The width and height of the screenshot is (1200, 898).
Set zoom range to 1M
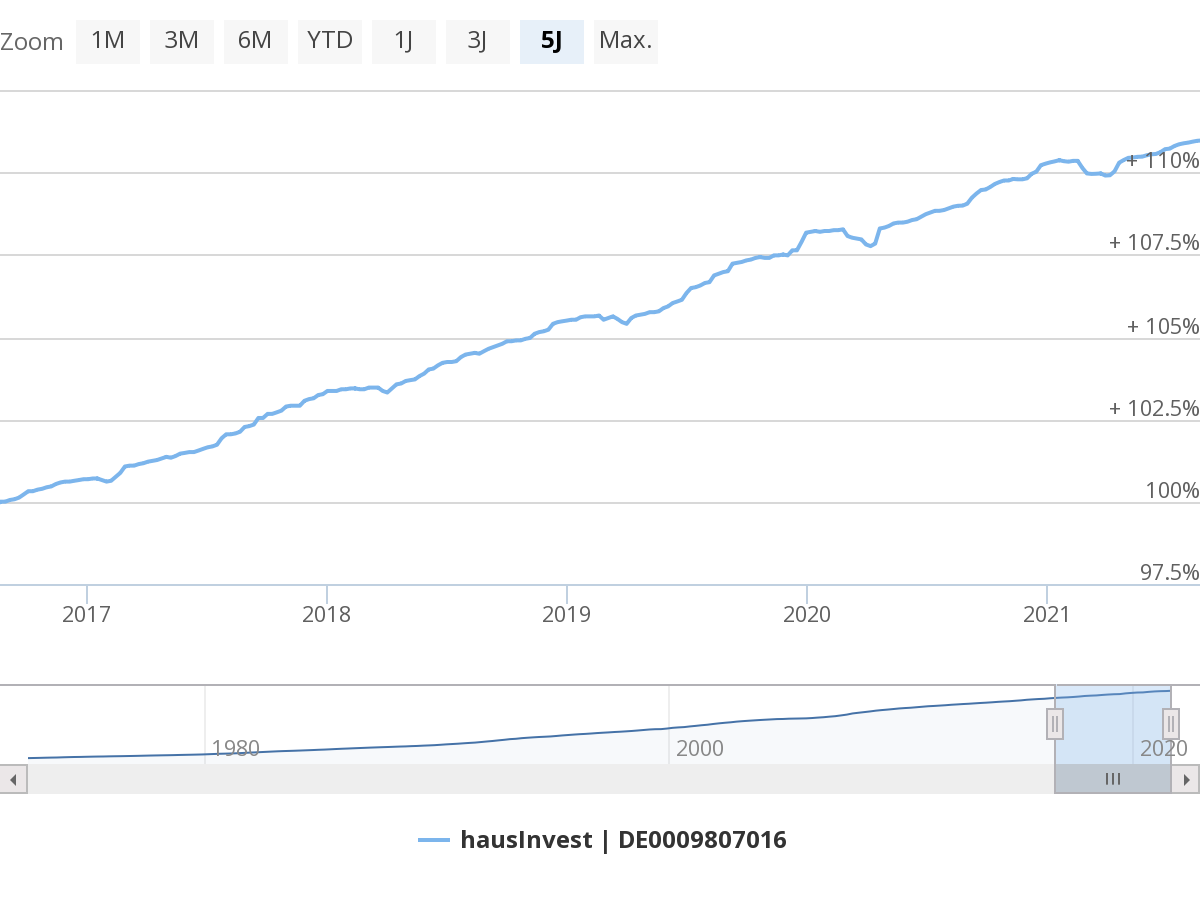(x=108, y=41)
